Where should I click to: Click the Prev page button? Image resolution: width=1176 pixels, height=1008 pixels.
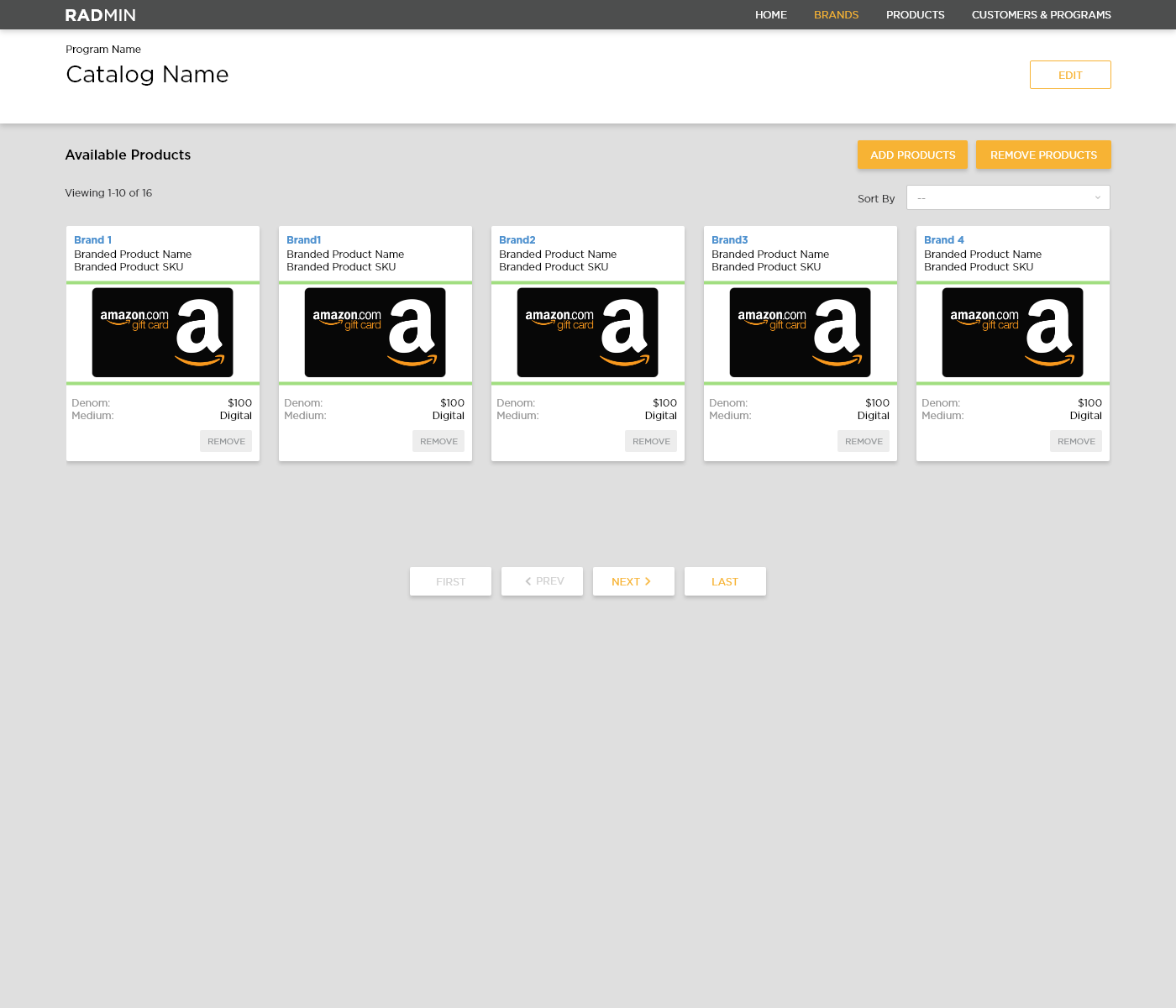pos(542,581)
